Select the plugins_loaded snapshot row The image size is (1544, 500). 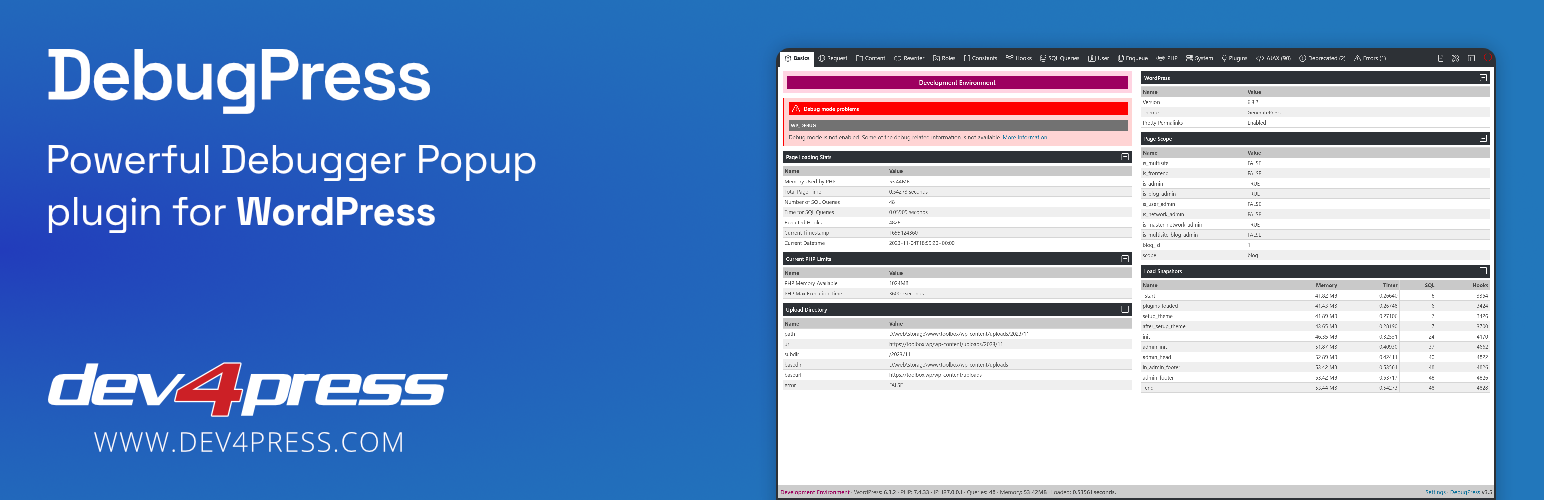(1316, 306)
